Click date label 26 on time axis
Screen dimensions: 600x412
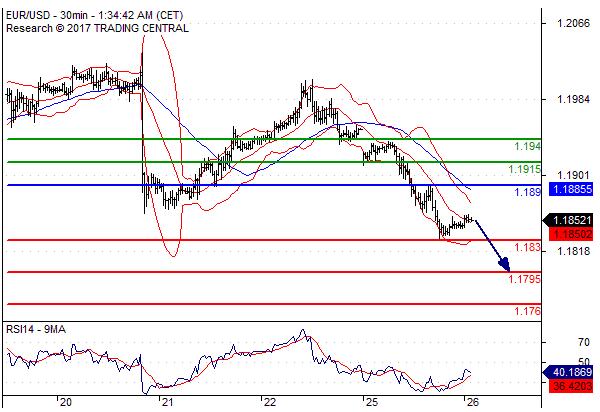[473, 402]
